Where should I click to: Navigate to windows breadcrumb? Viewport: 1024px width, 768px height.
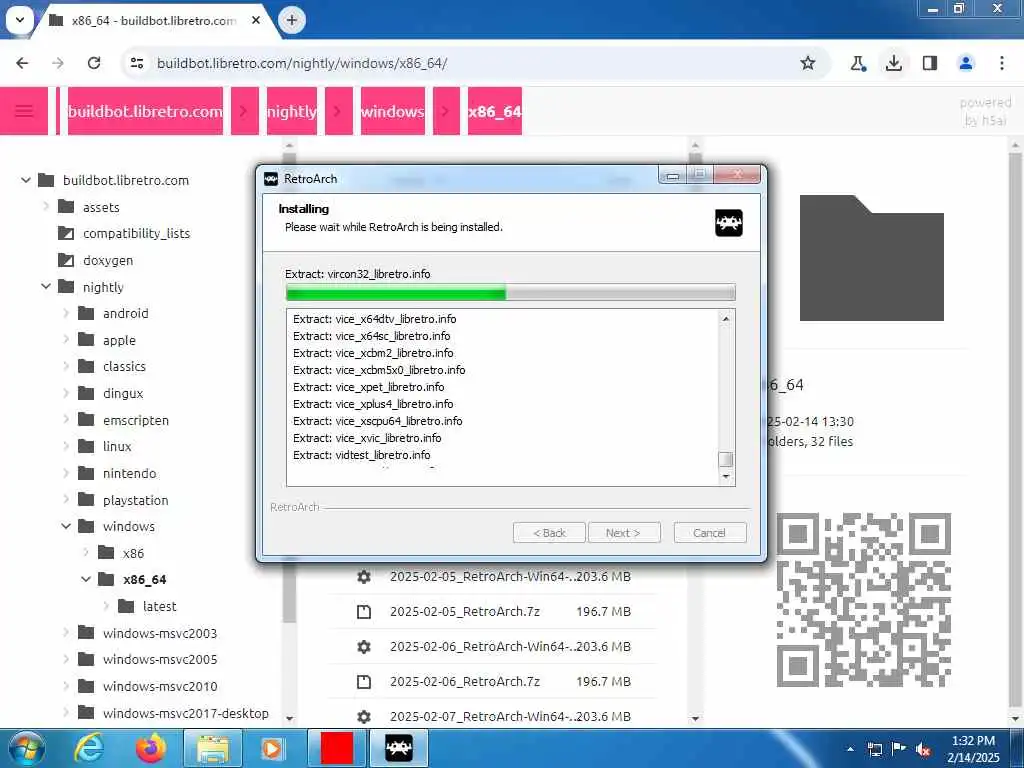(392, 111)
